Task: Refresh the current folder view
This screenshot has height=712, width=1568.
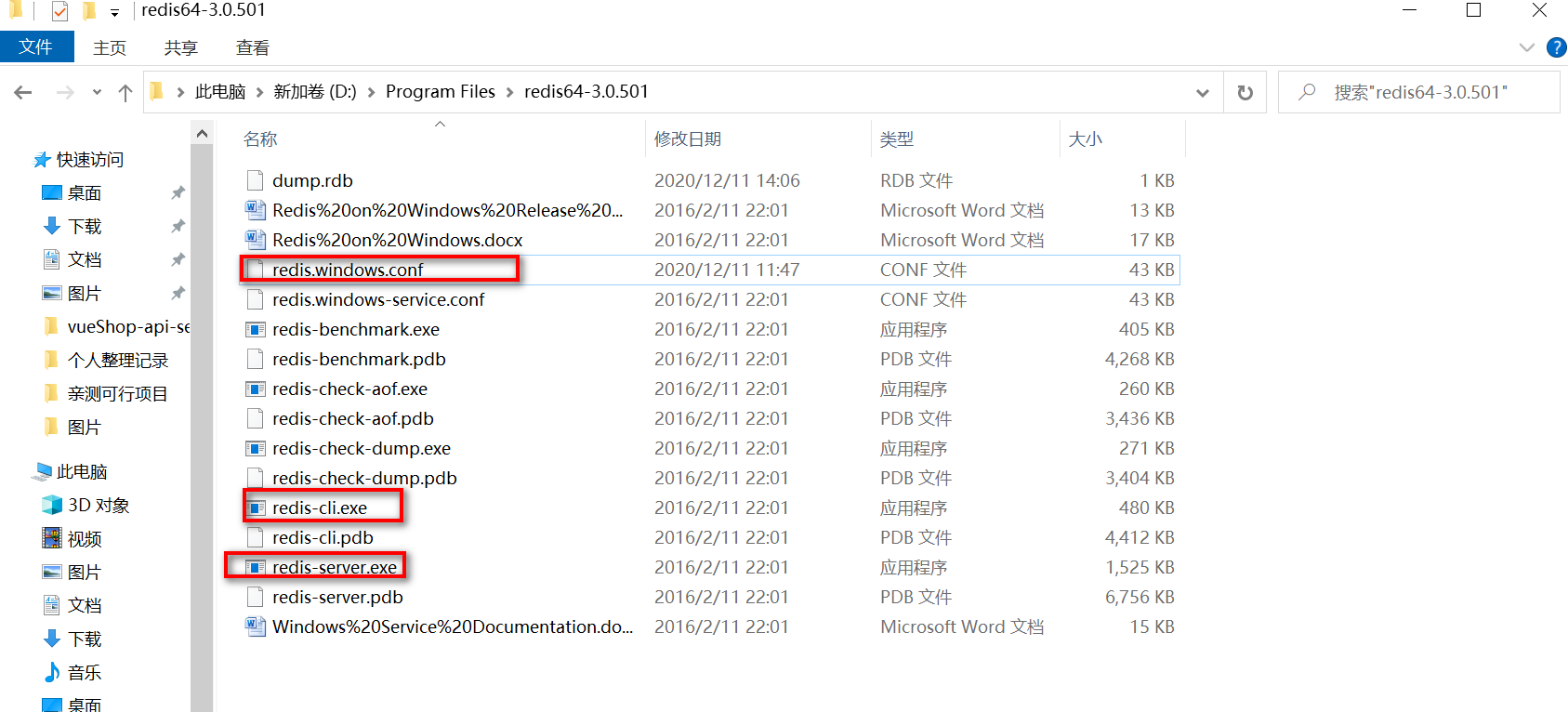Action: coord(1245,92)
